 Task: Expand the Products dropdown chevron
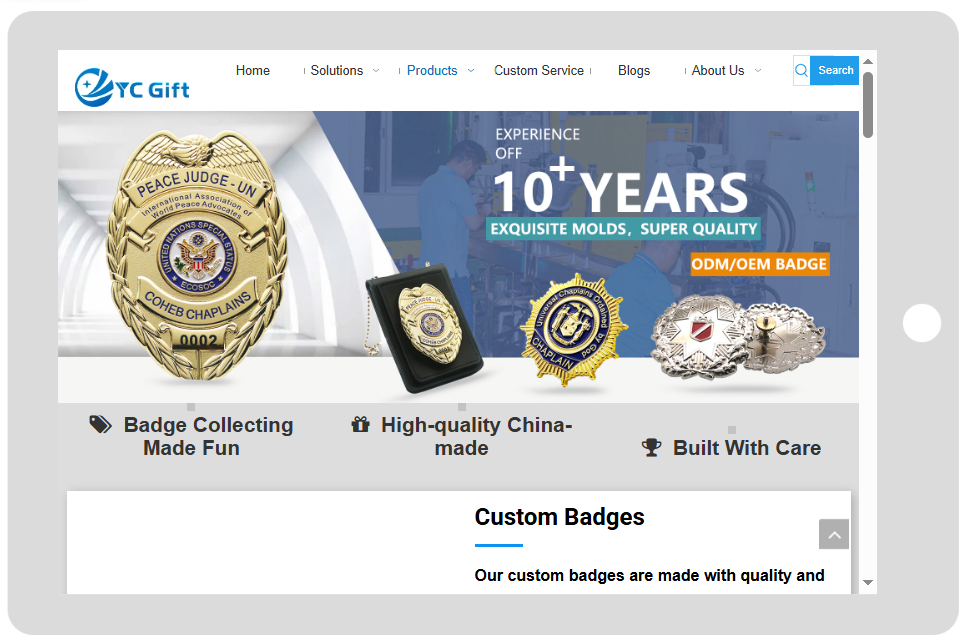[x=471, y=71]
